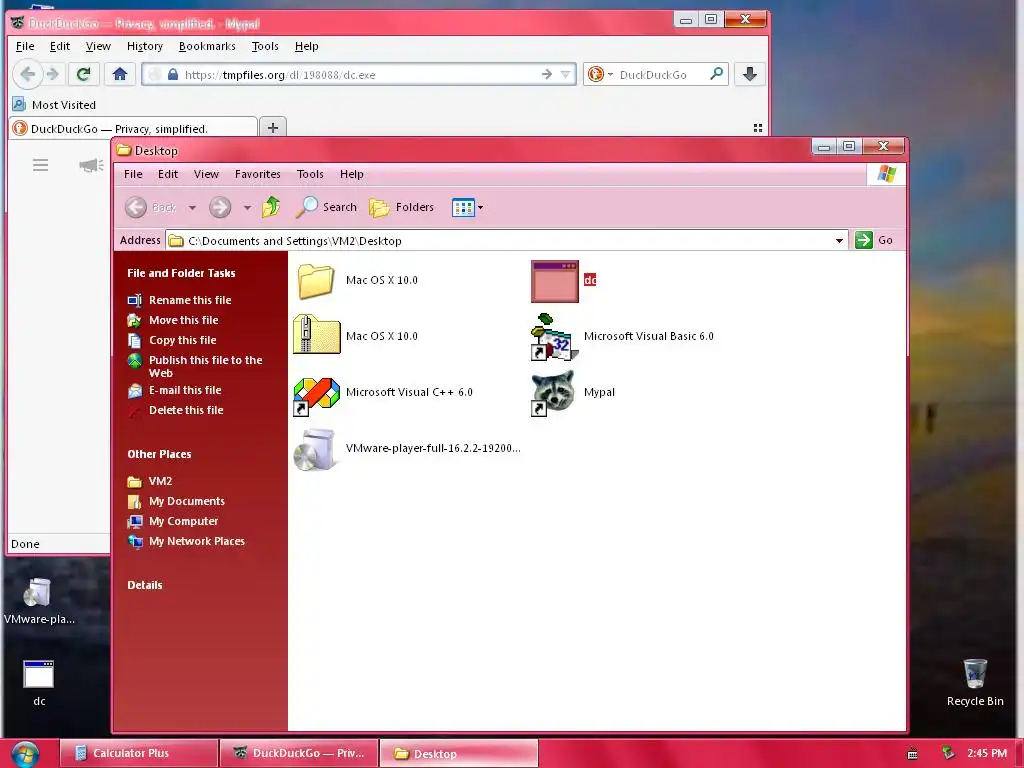The image size is (1024, 768).
Task: Select the Mypal raccoon shortcut
Action: [573, 392]
